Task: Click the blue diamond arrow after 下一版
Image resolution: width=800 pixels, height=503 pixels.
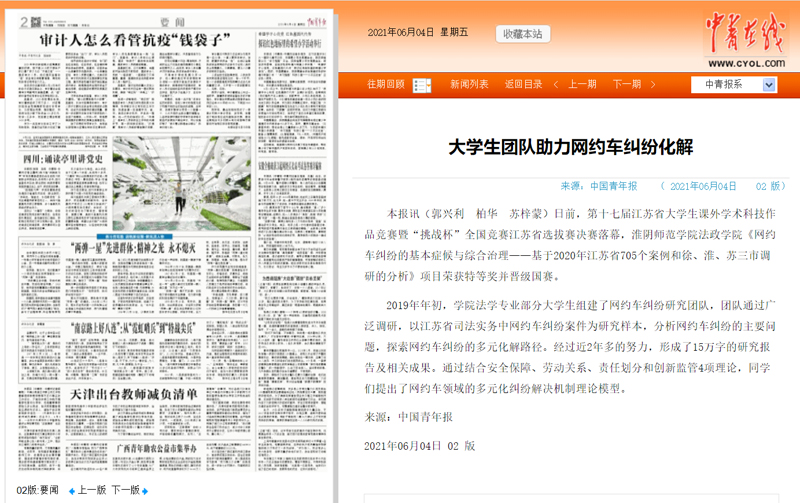Action: 145,491
